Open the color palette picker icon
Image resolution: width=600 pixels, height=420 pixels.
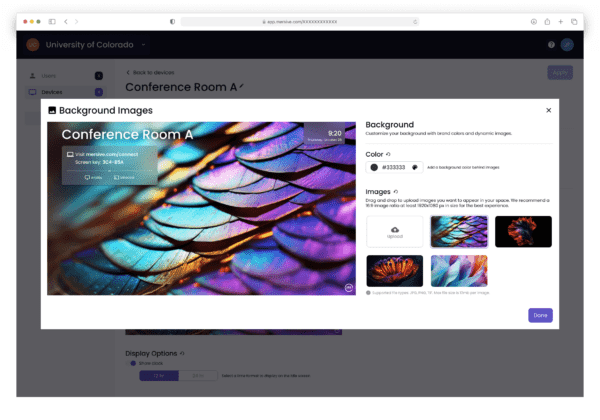pyautogui.click(x=414, y=167)
